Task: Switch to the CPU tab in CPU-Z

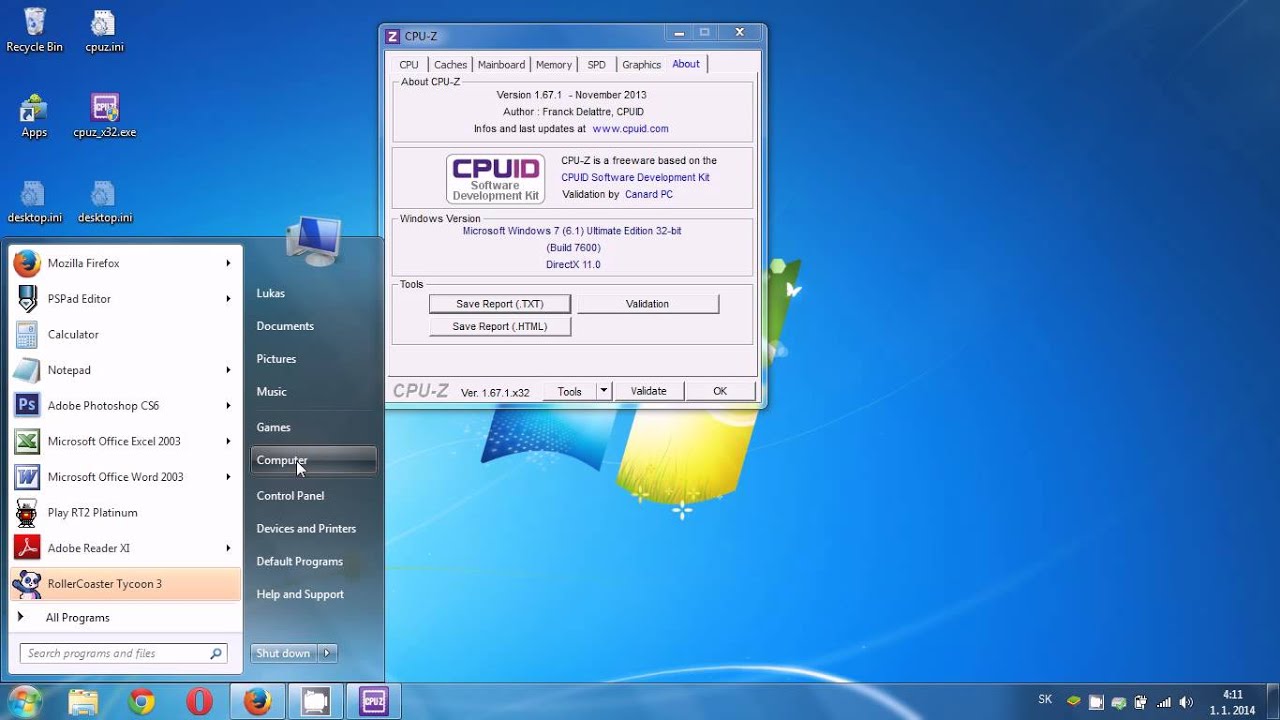Action: coord(409,65)
